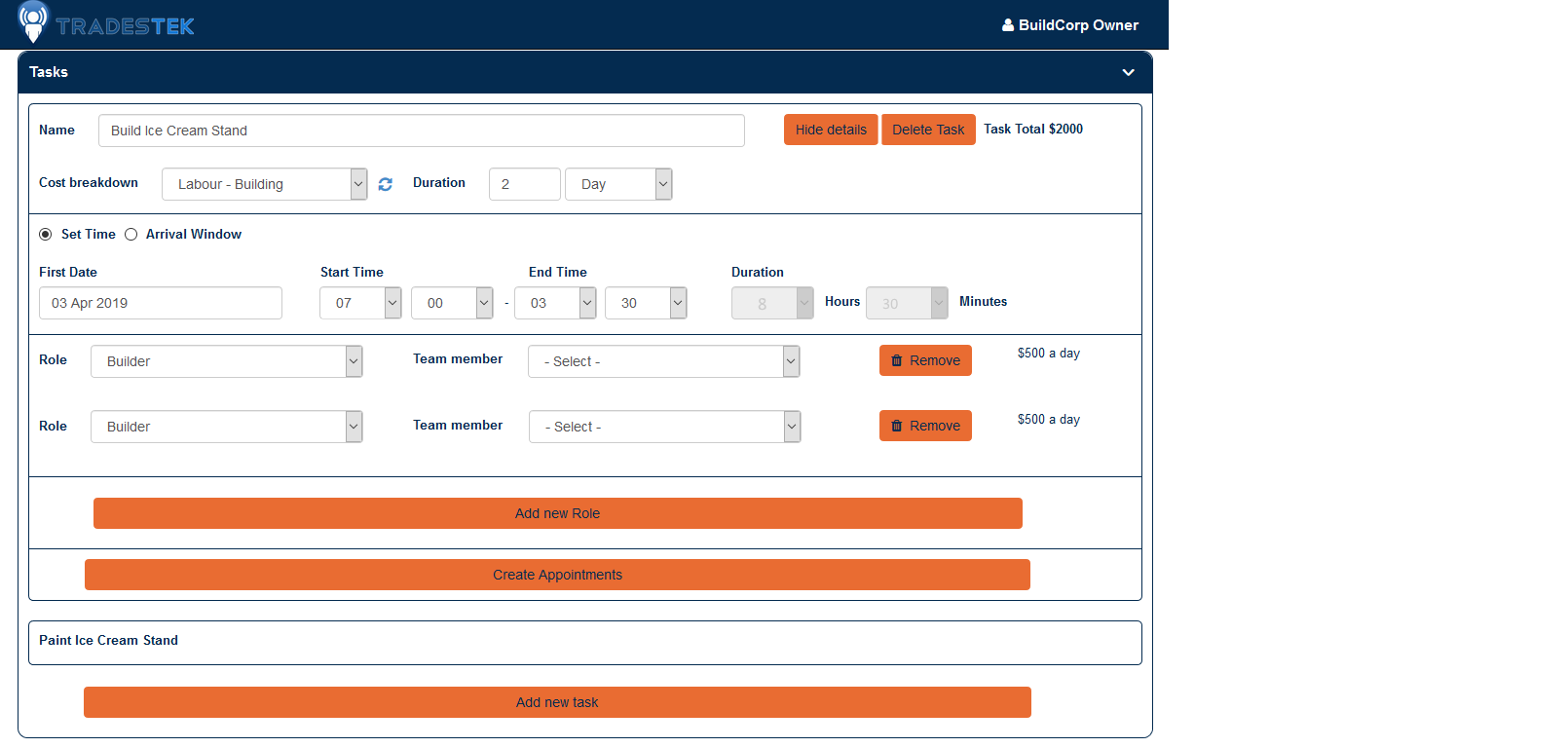
Task: Open the Labour - Building cost breakdown dropdown
Action: click(264, 184)
